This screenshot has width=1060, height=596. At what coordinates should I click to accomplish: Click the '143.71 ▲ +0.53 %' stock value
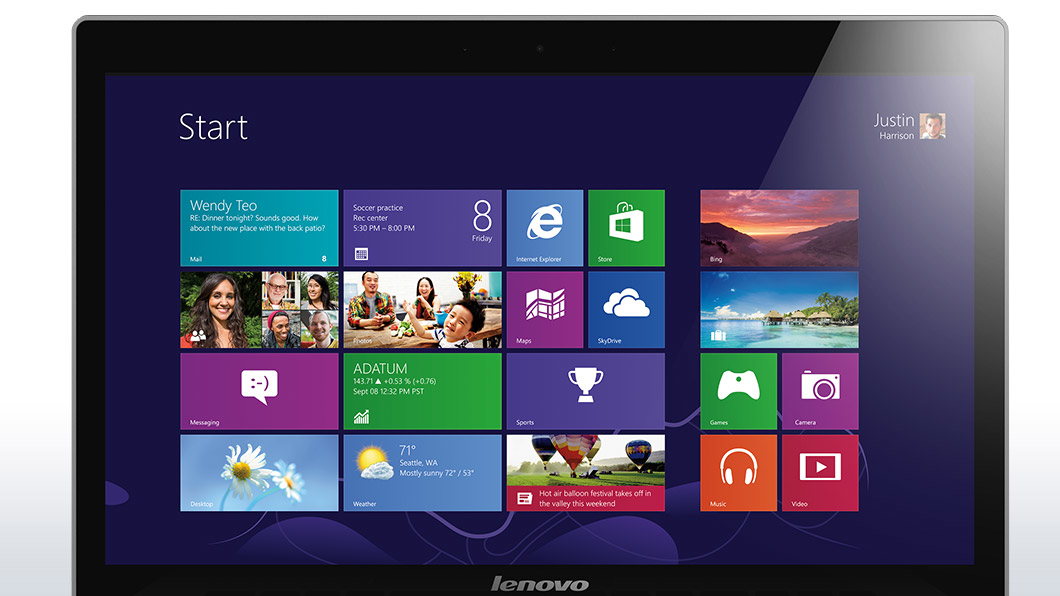(x=394, y=381)
